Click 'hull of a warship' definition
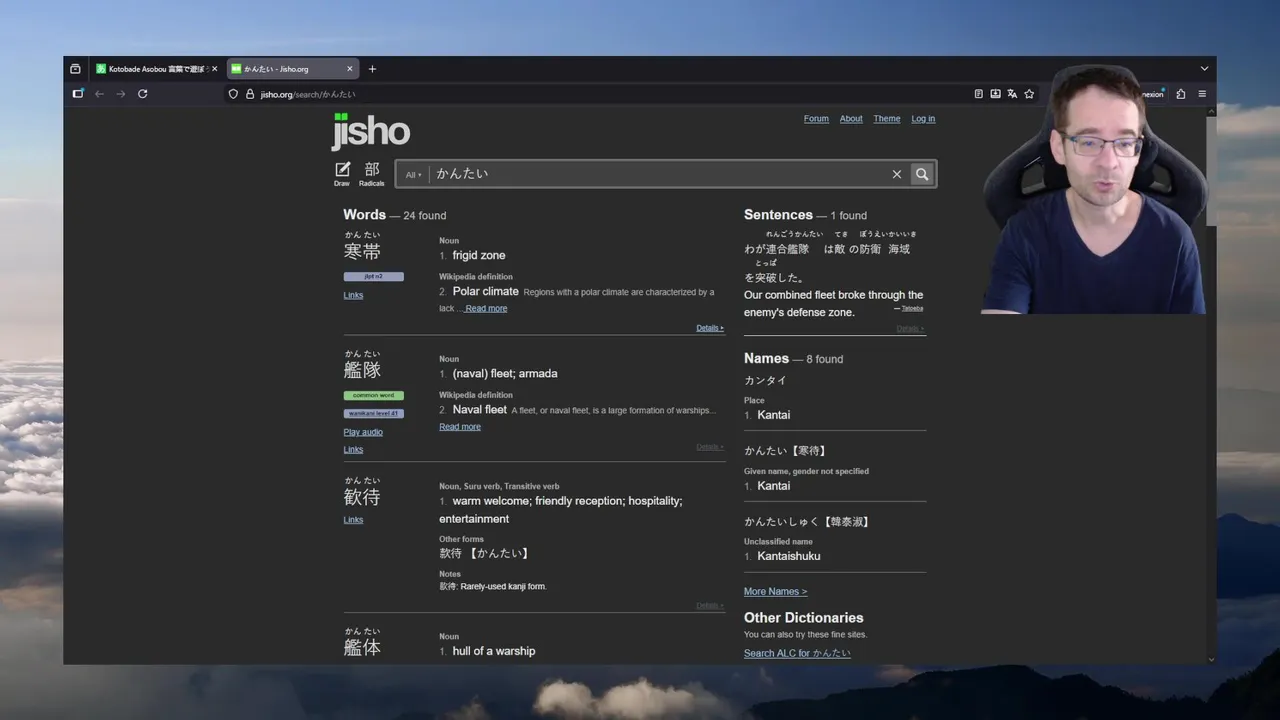The width and height of the screenshot is (1280, 720). tap(494, 651)
